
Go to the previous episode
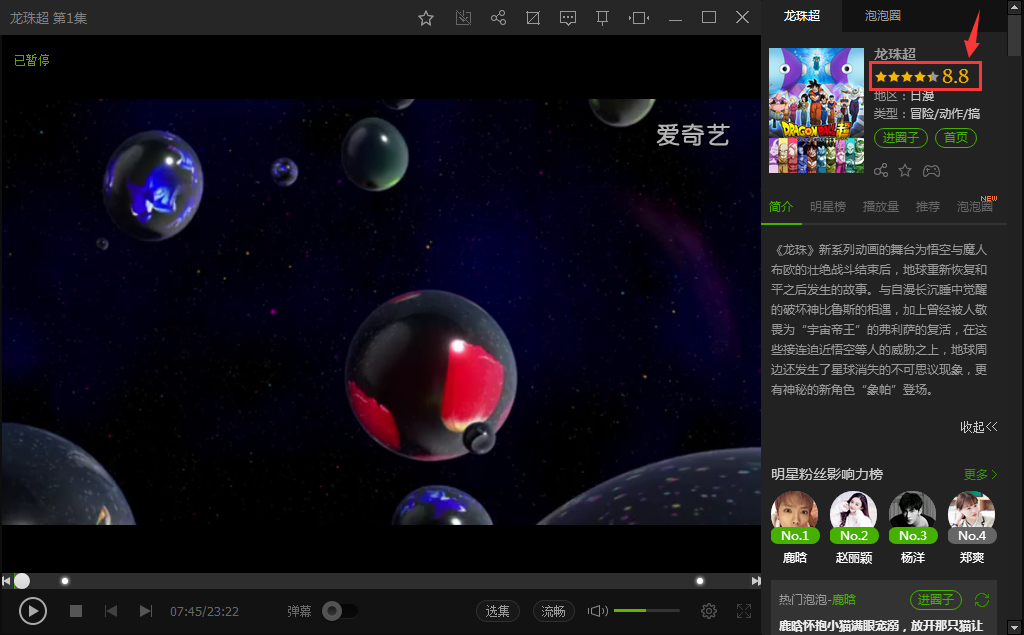111,611
